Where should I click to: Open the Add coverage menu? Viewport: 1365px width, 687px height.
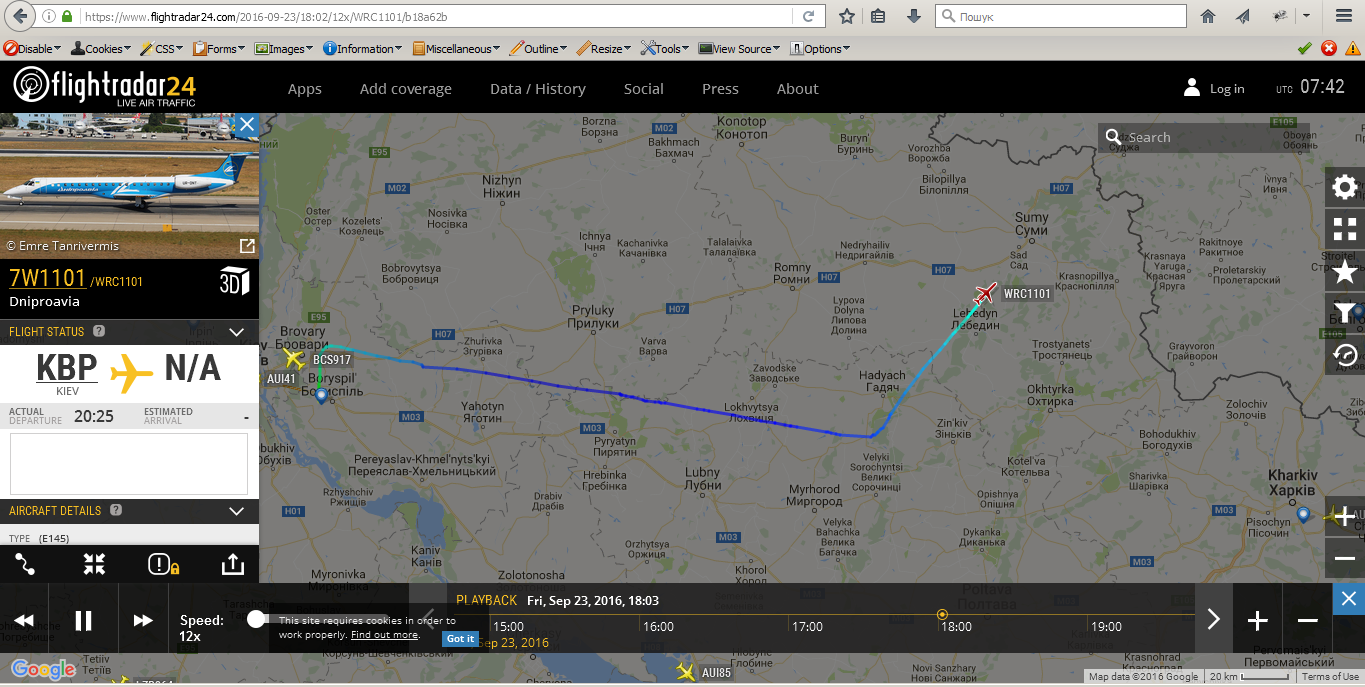pos(406,89)
